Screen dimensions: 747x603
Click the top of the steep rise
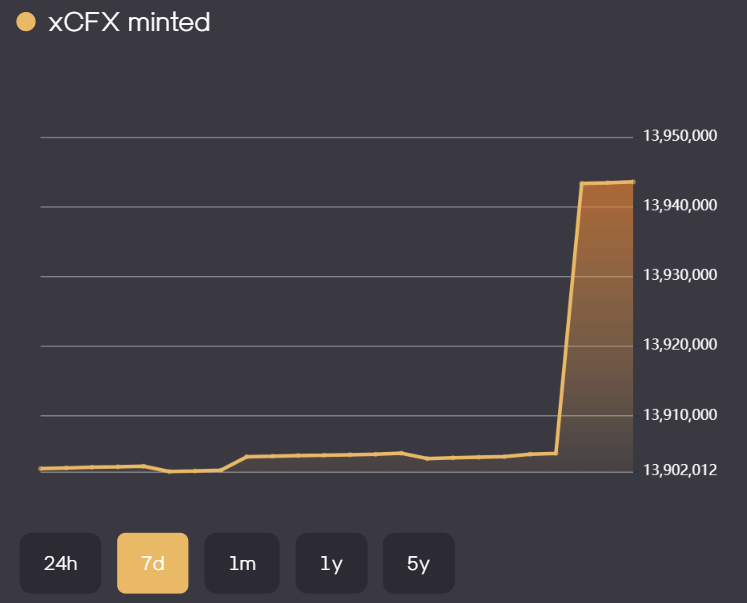point(582,184)
